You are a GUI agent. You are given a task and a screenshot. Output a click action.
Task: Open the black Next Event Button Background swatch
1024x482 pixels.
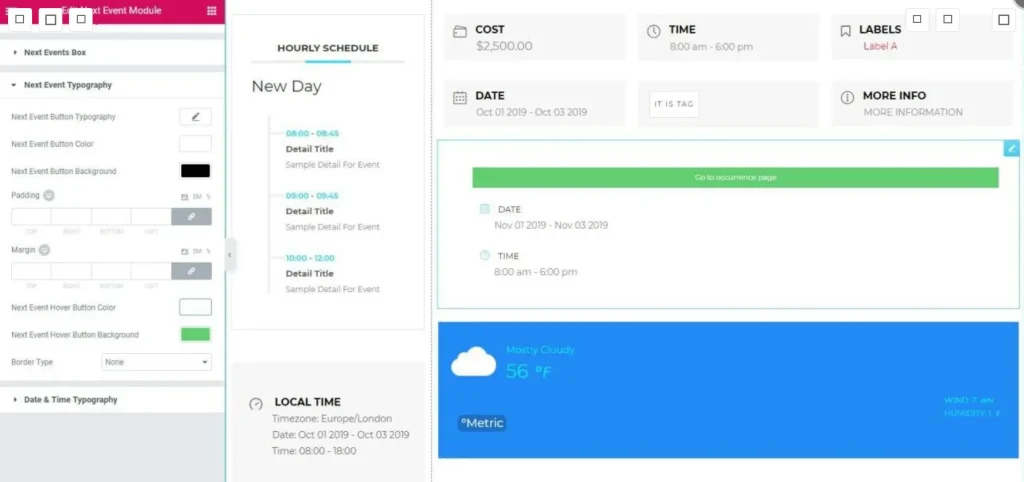tap(195, 171)
